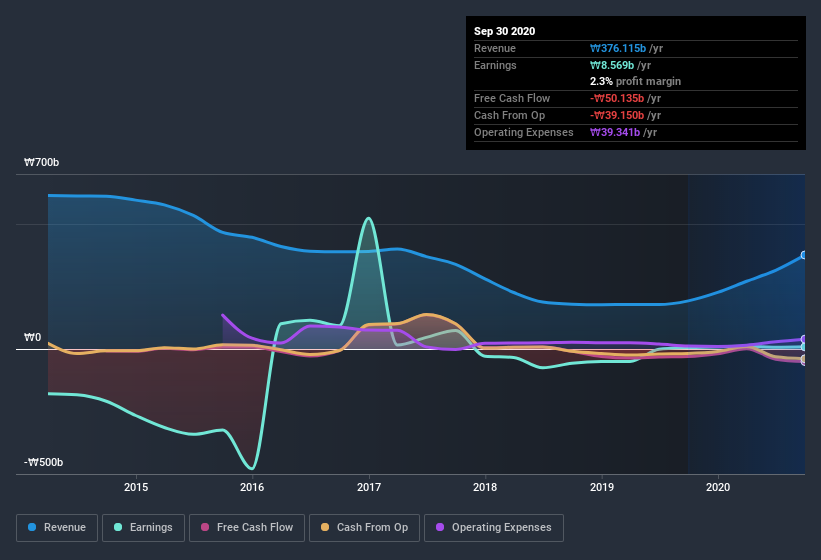Viewport: 821px width, 560px height.
Task: Toggle the Earnings legend button
Action: (143, 528)
